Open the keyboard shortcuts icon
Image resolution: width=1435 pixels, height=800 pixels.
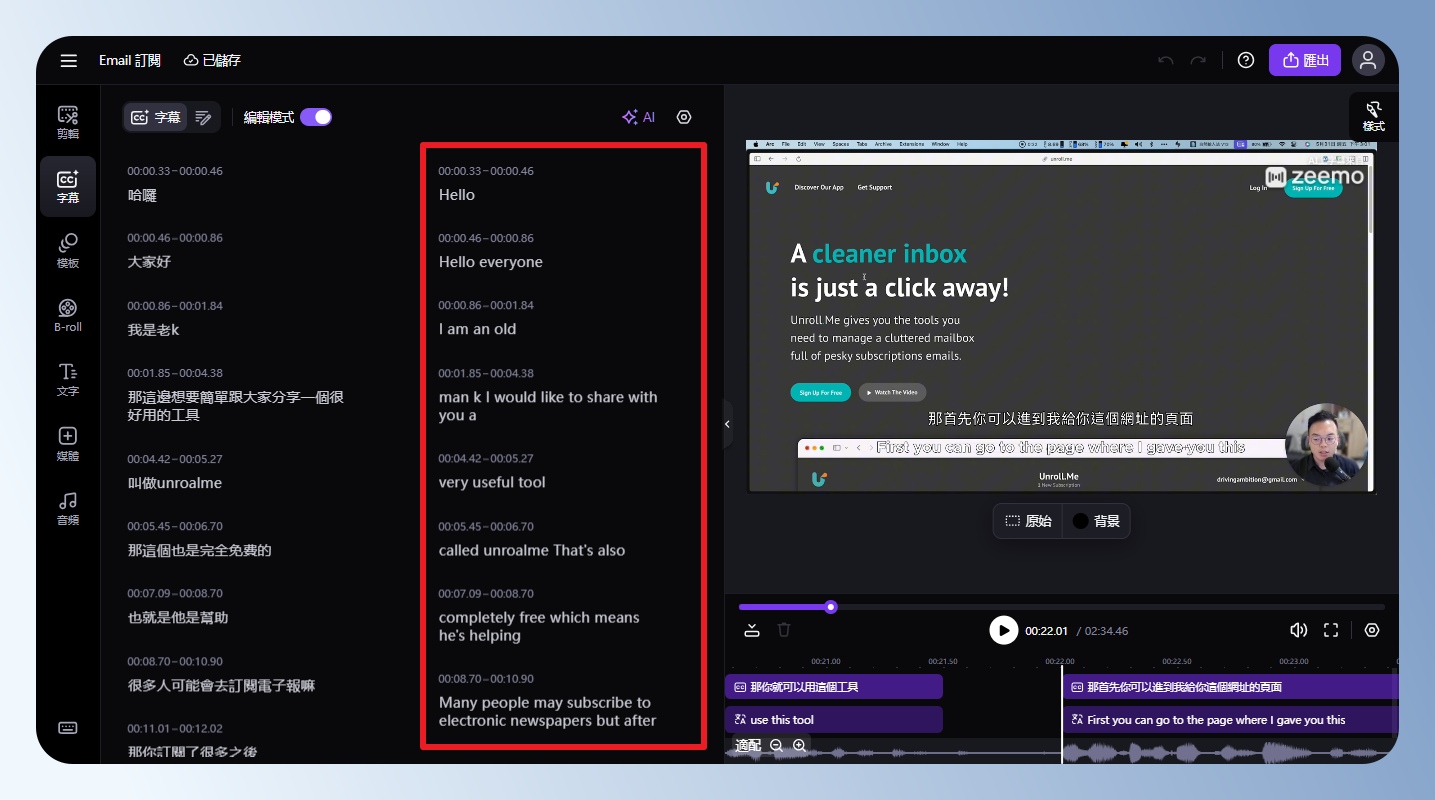pos(68,728)
